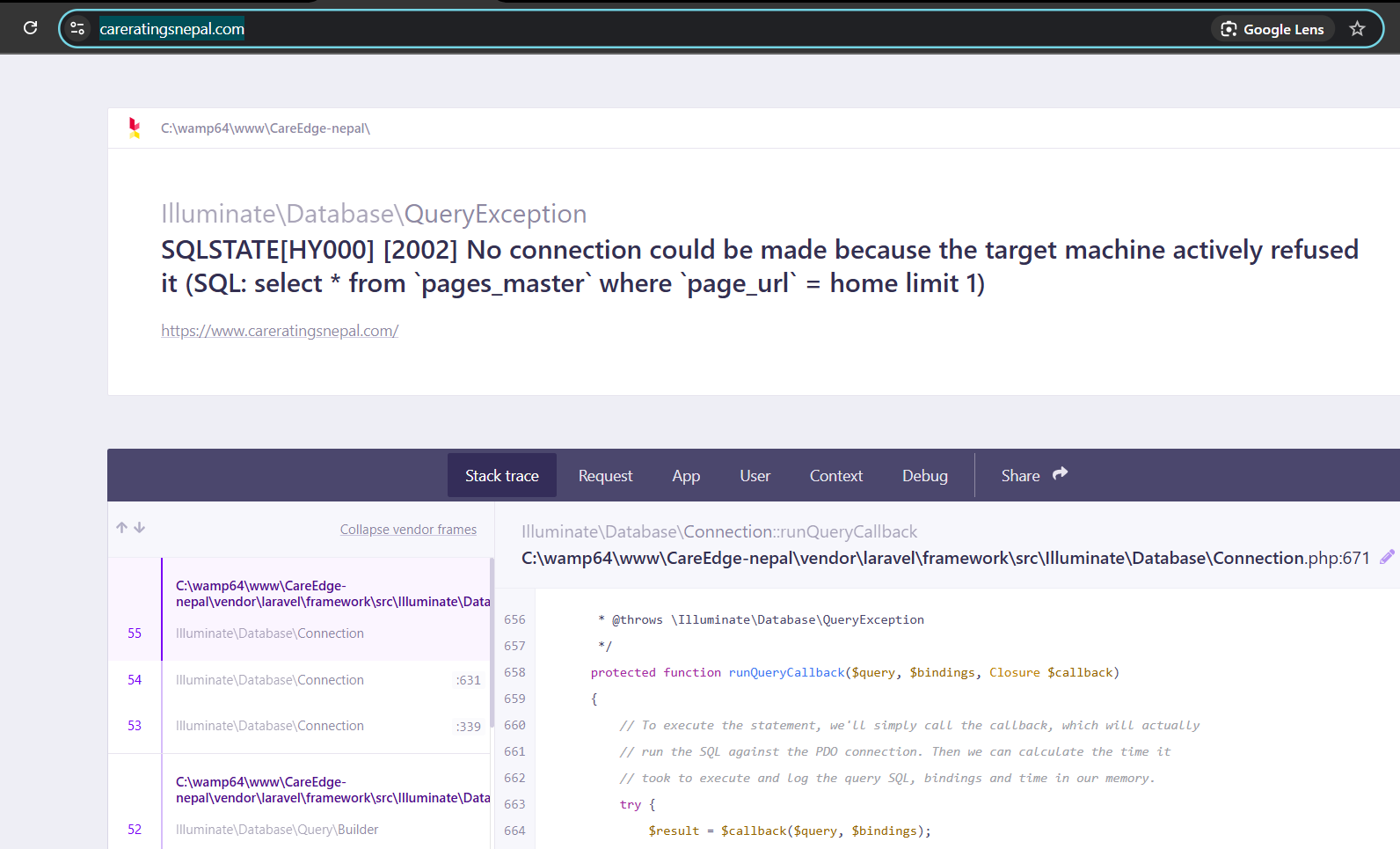Screen dimensions: 1400x849
Task: Open the Context tab
Action: 835,476
